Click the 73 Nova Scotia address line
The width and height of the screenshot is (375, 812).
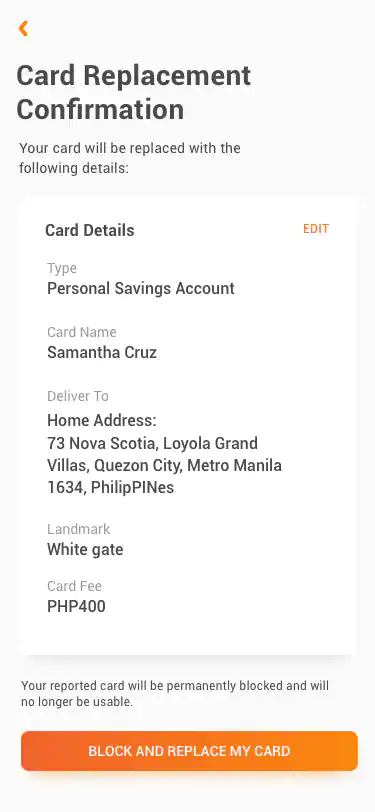[152, 443]
